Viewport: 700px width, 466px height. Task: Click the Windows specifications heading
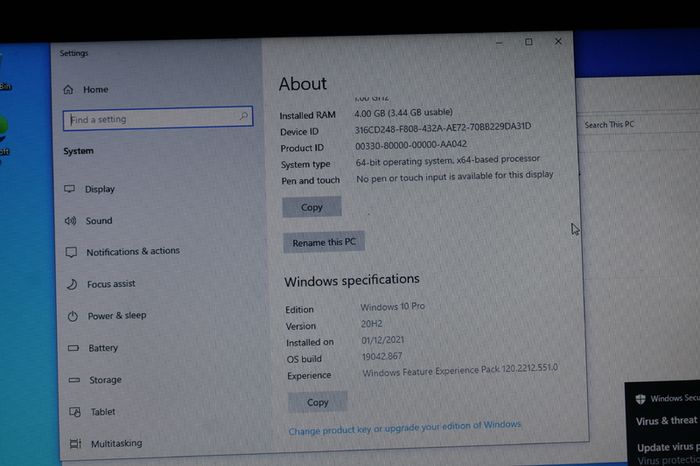pyautogui.click(x=352, y=280)
